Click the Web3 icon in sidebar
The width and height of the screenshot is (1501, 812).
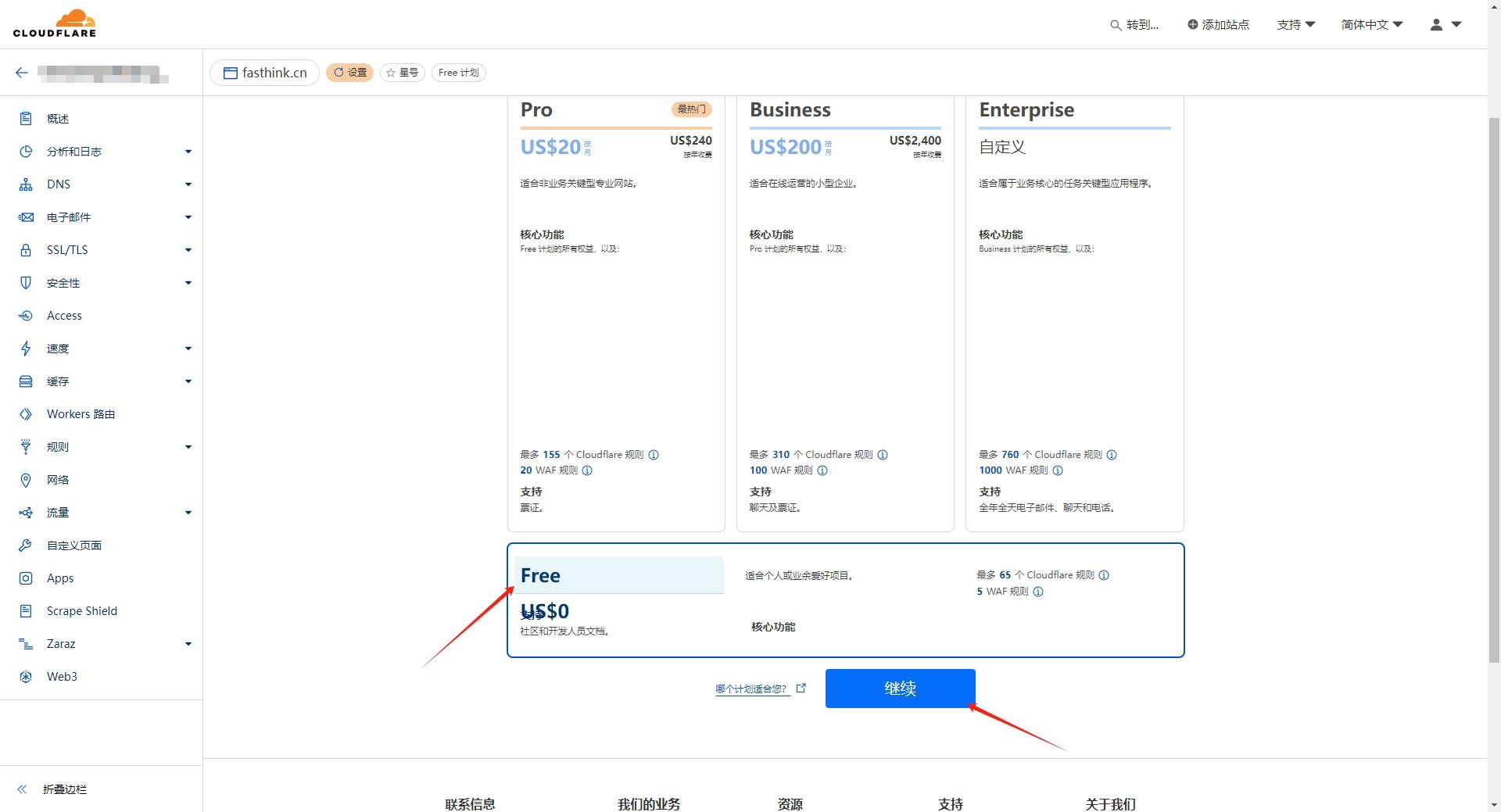coord(26,677)
